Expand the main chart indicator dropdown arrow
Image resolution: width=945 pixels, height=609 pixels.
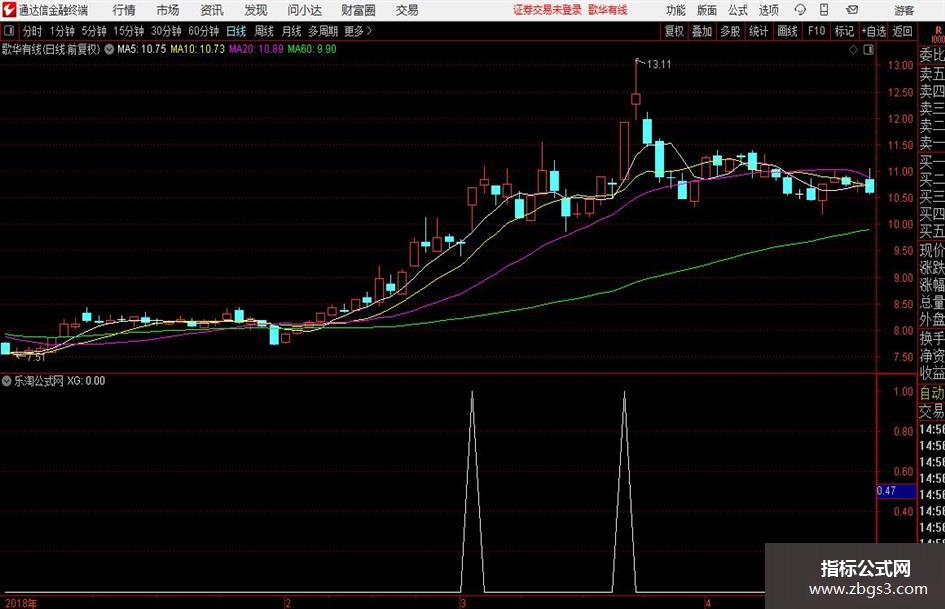point(109,49)
